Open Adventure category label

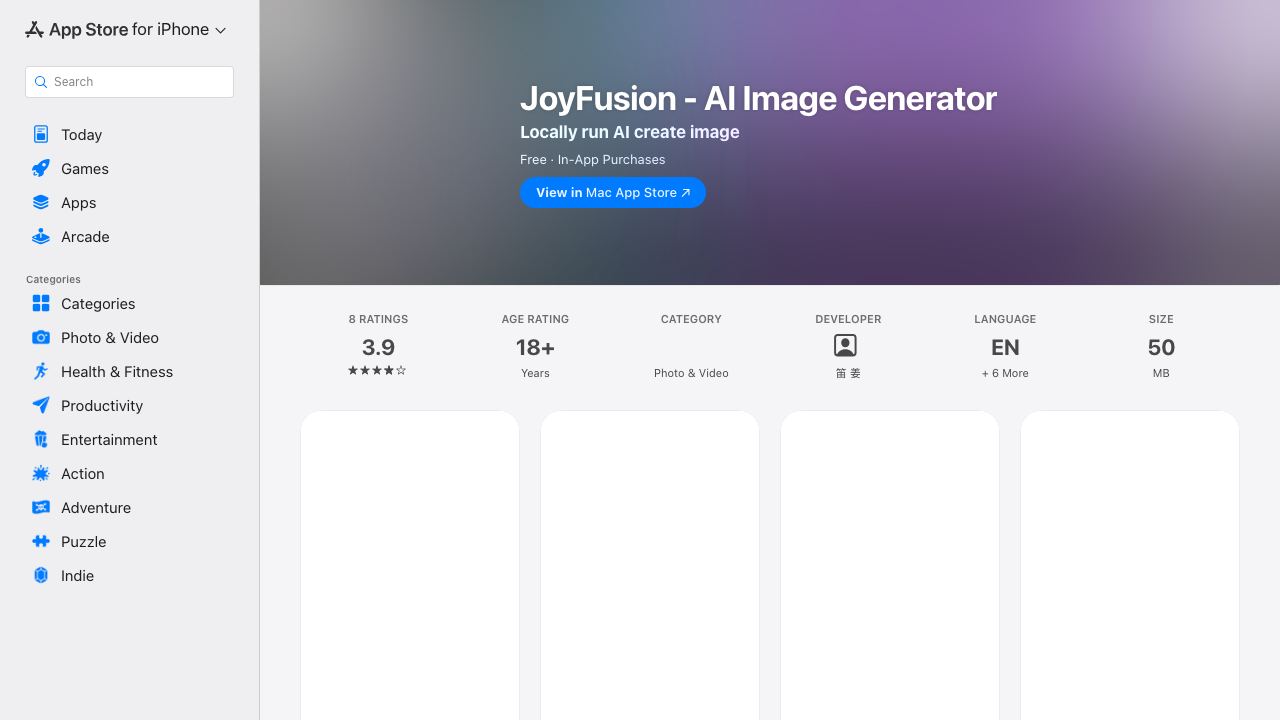click(96, 508)
